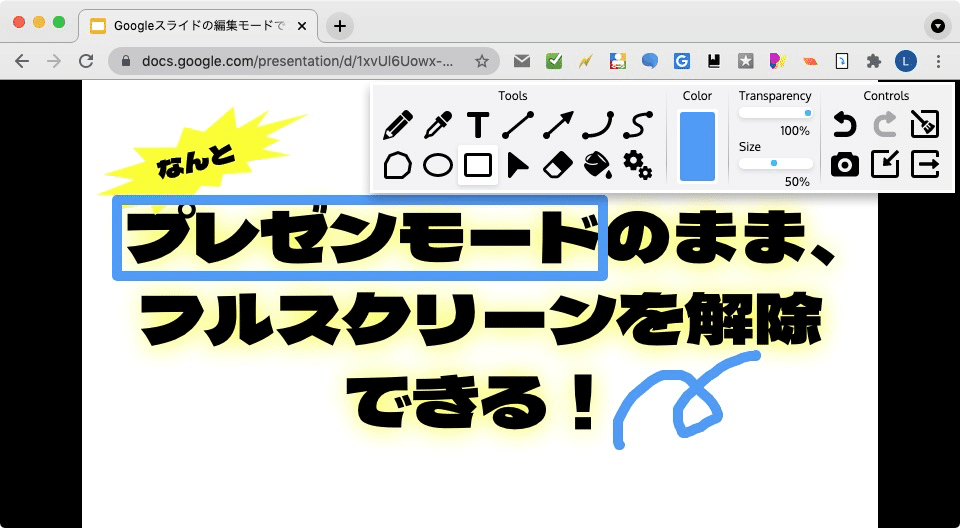Open the gears settings in Tools
The height and width of the screenshot is (528, 960).
click(637, 165)
